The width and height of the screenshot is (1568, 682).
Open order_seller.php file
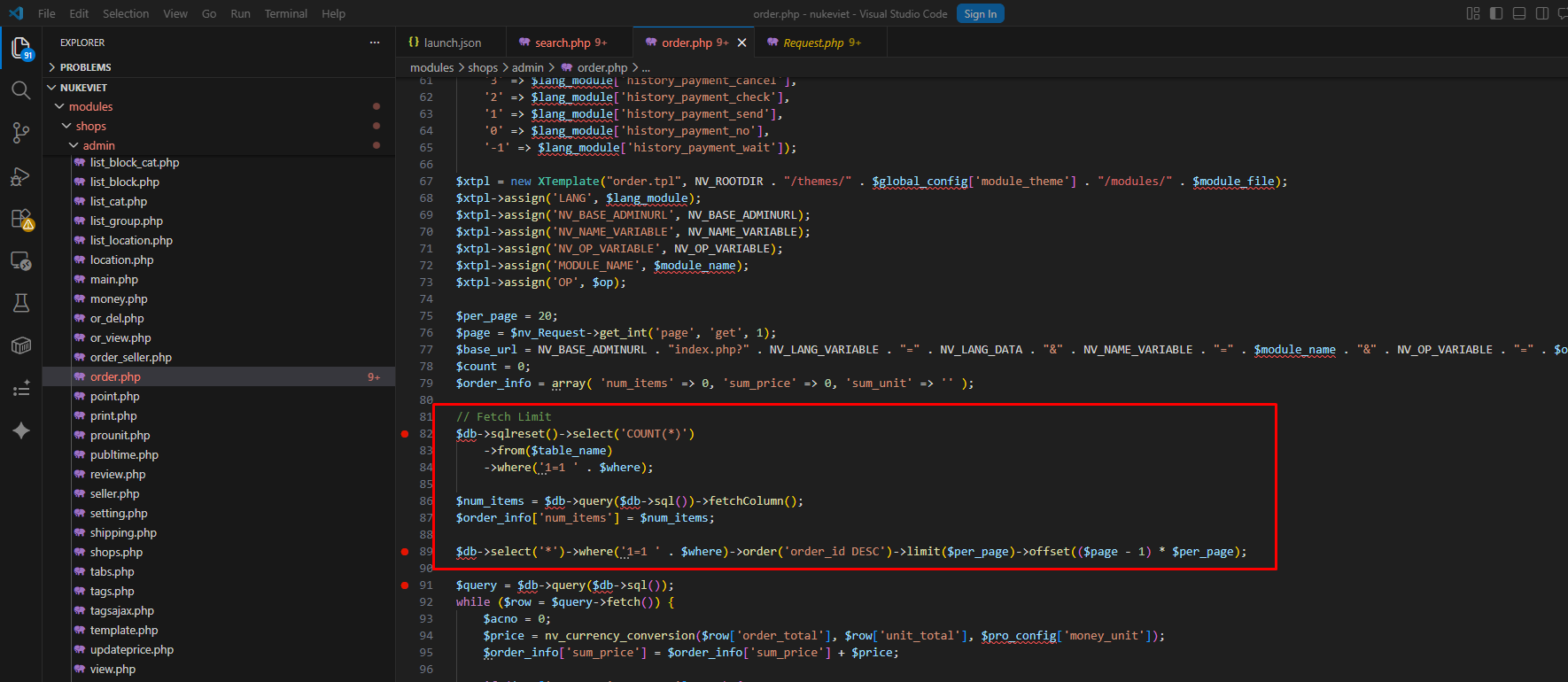pyautogui.click(x=219, y=358)
